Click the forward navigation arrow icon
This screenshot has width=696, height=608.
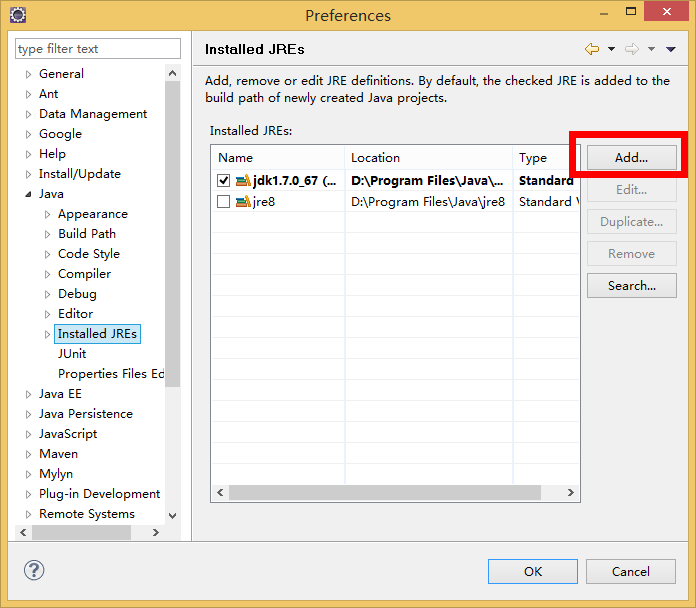click(632, 49)
